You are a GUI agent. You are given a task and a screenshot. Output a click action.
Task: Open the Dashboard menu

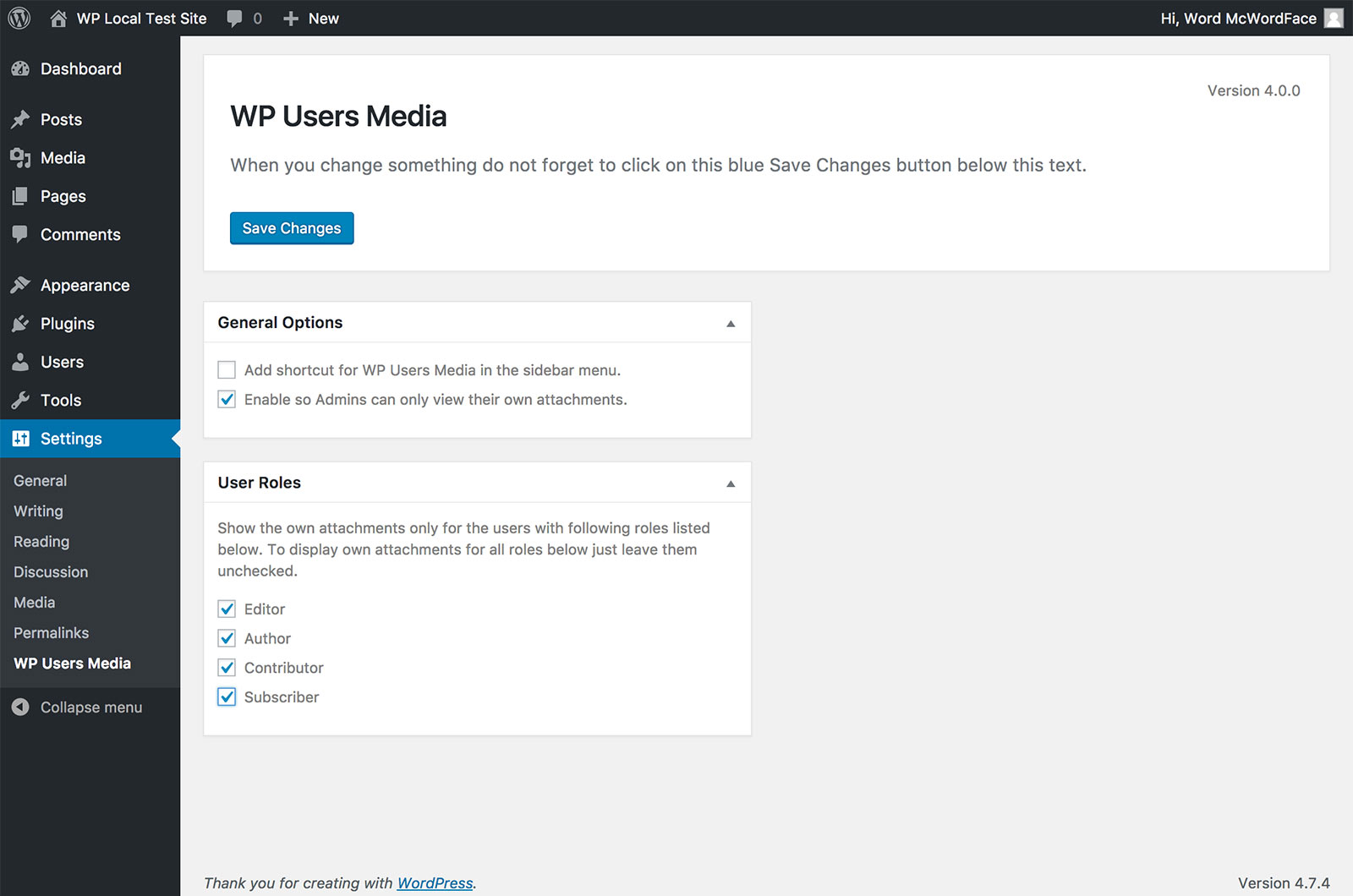81,69
